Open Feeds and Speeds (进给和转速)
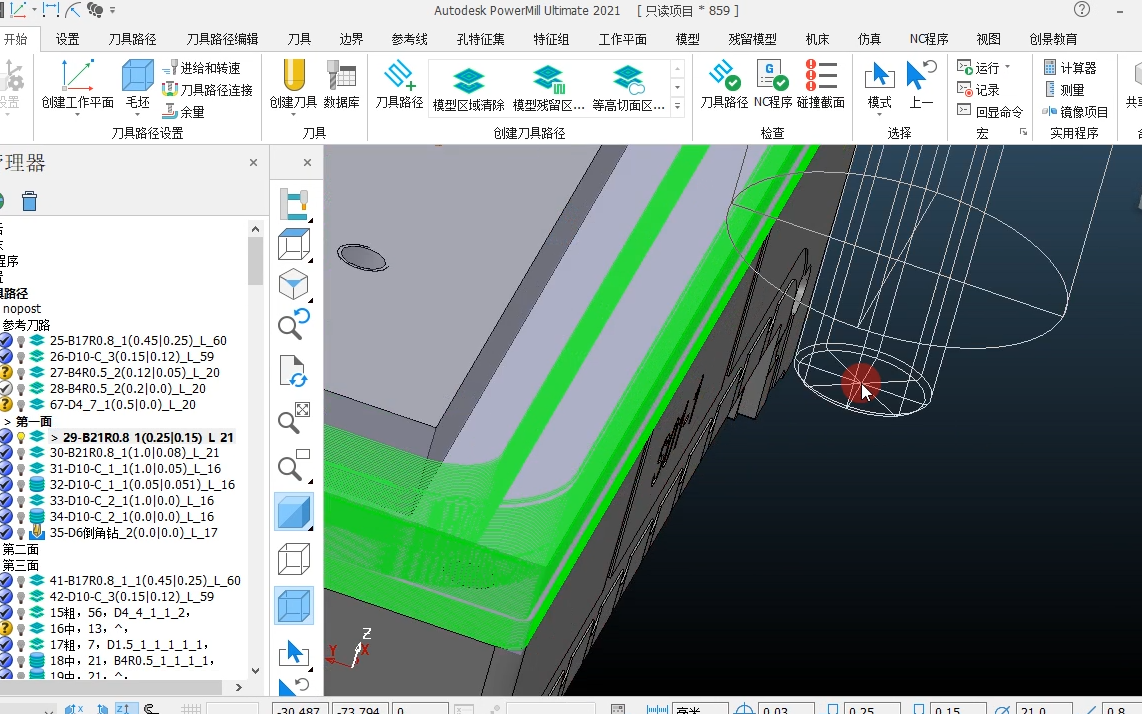The image size is (1142, 714). tap(201, 68)
